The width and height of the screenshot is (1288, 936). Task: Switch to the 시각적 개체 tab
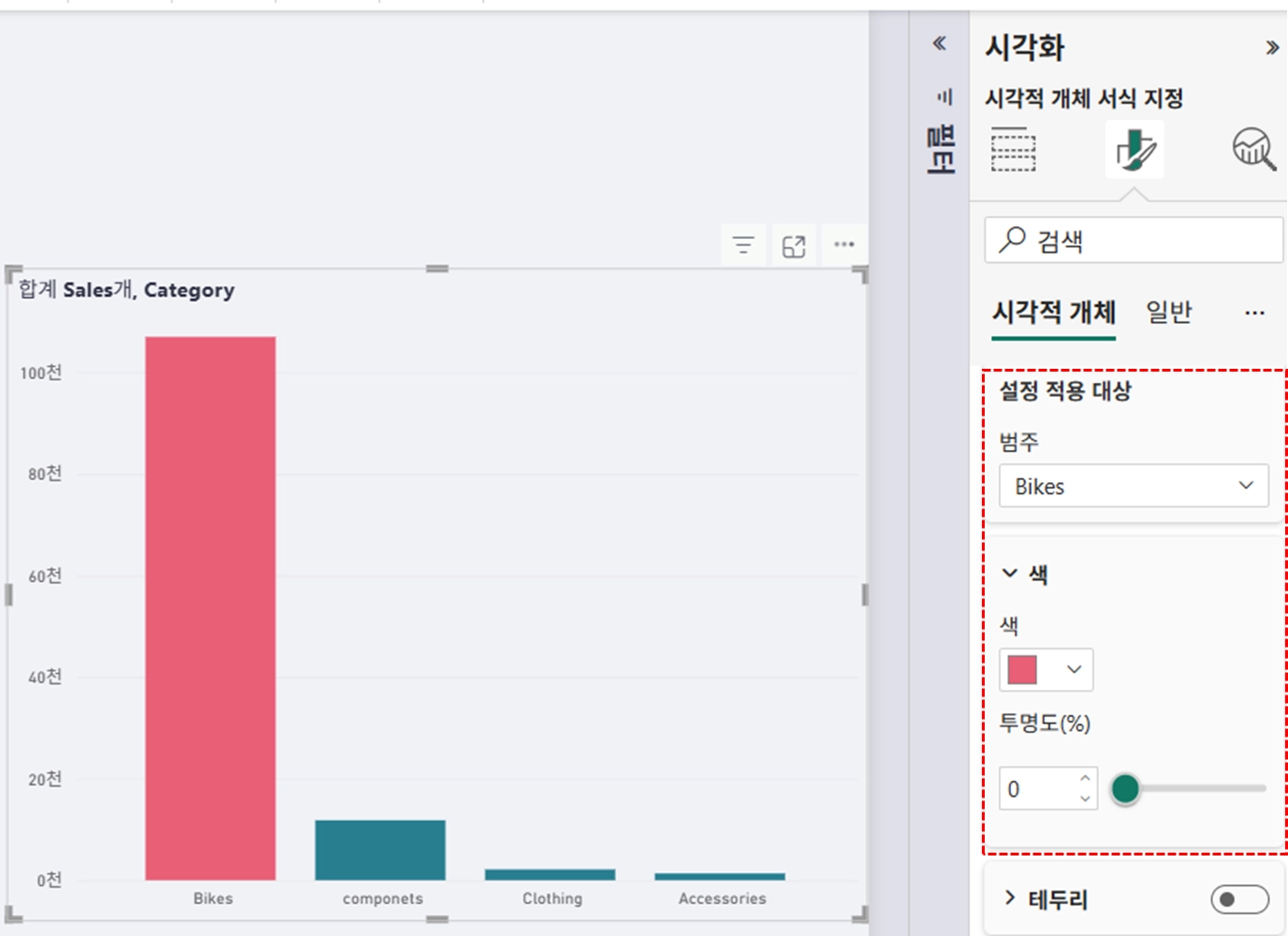point(1054,312)
